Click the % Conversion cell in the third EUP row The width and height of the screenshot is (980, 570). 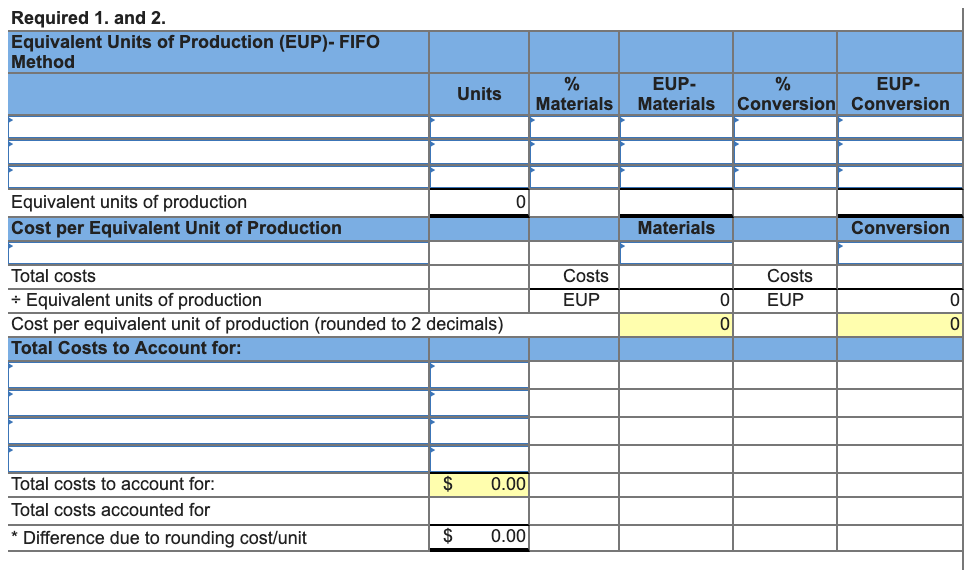(786, 177)
